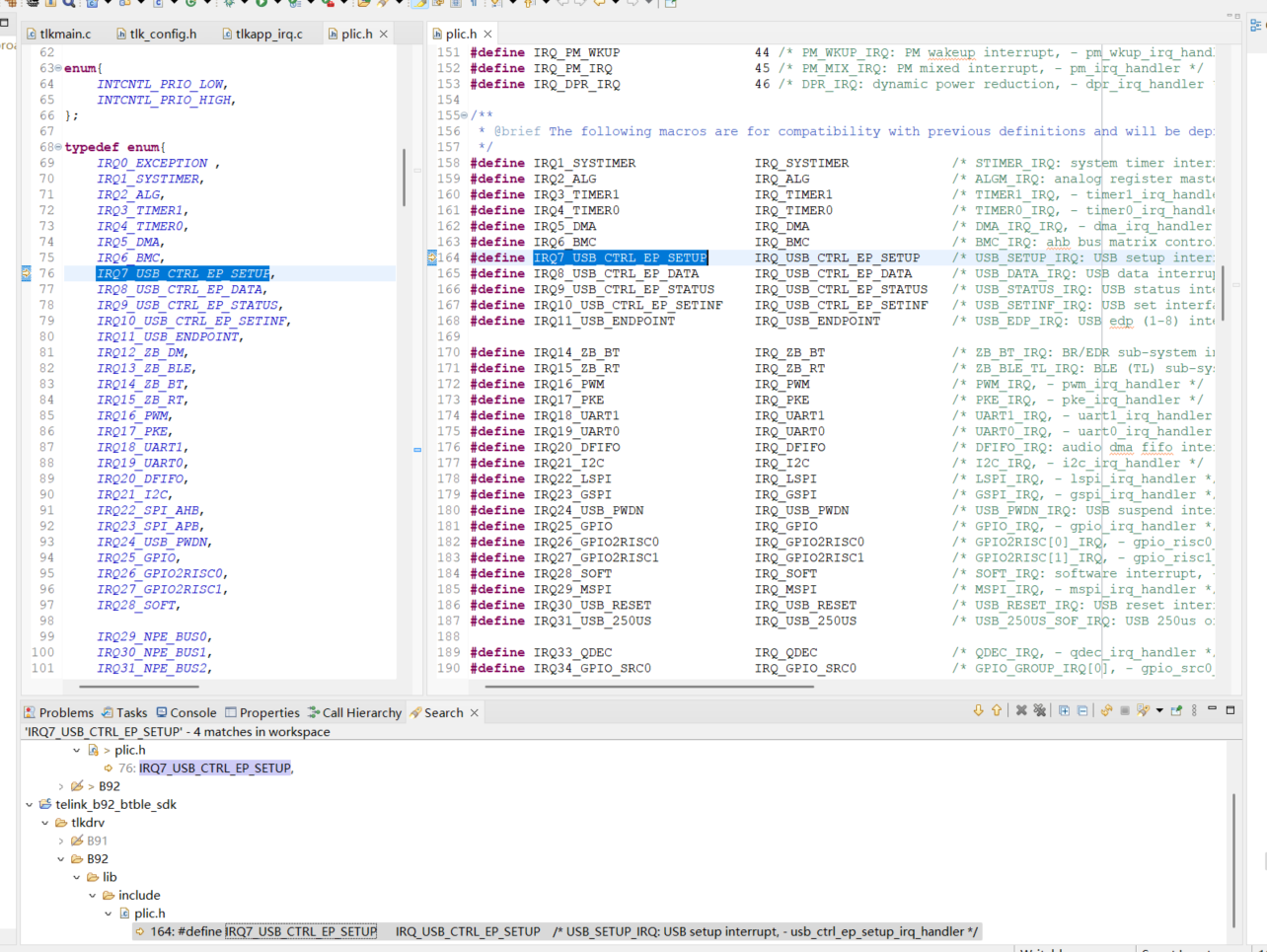The height and width of the screenshot is (952, 1267).
Task: Maximize the Search panel
Action: coord(1230,709)
